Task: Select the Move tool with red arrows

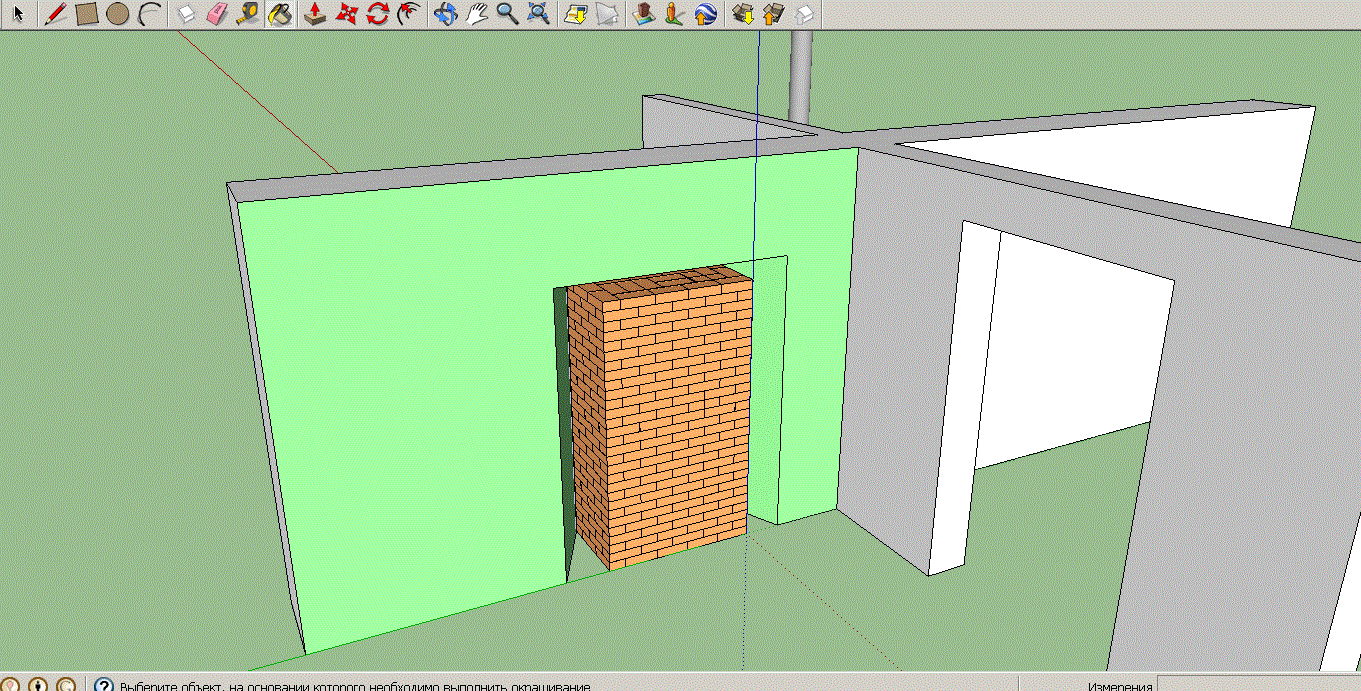Action: [346, 14]
